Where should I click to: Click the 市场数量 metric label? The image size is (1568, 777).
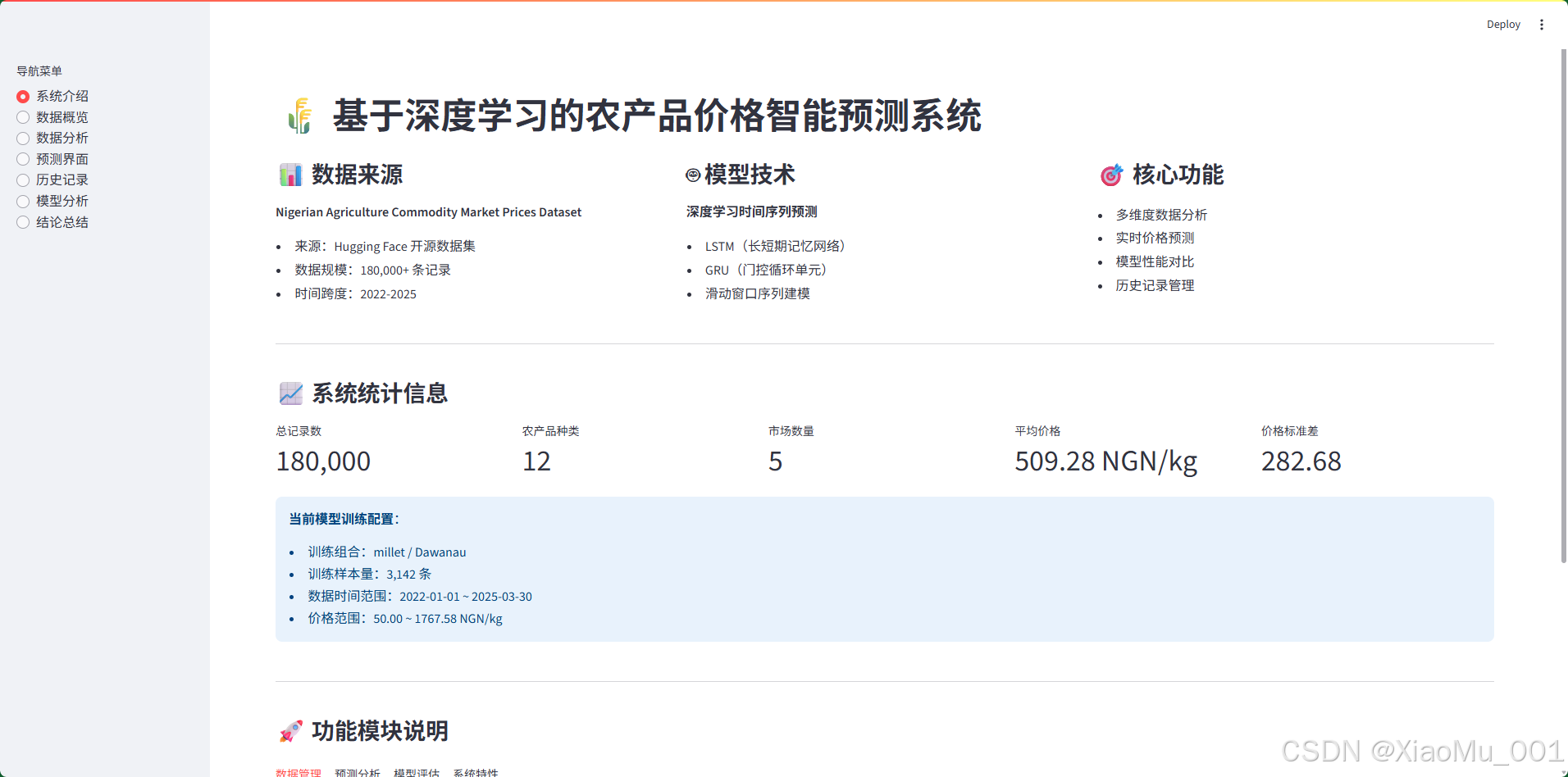point(791,431)
